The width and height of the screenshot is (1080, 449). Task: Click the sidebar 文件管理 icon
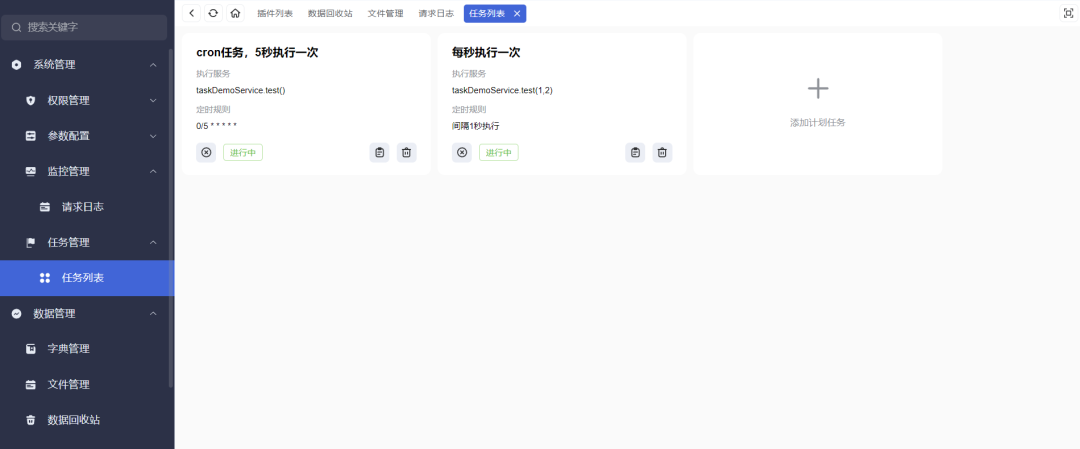tap(30, 384)
